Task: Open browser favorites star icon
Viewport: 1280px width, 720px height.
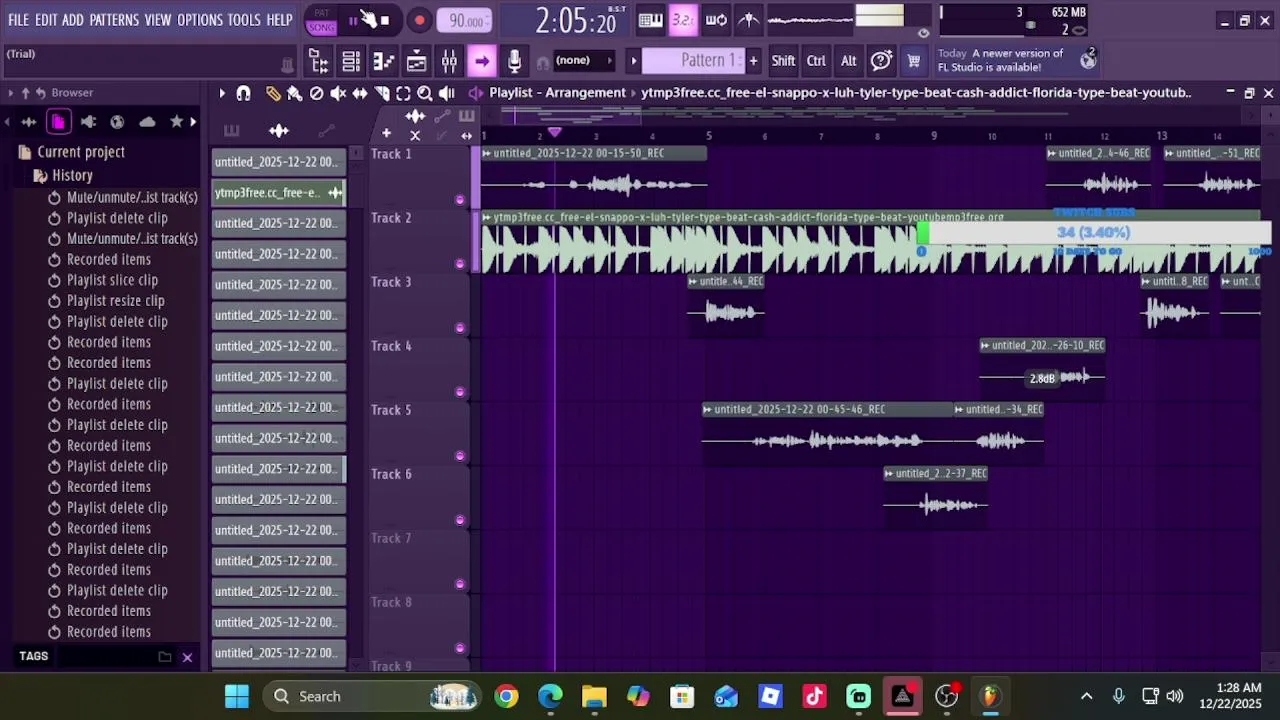Action: coord(177,122)
